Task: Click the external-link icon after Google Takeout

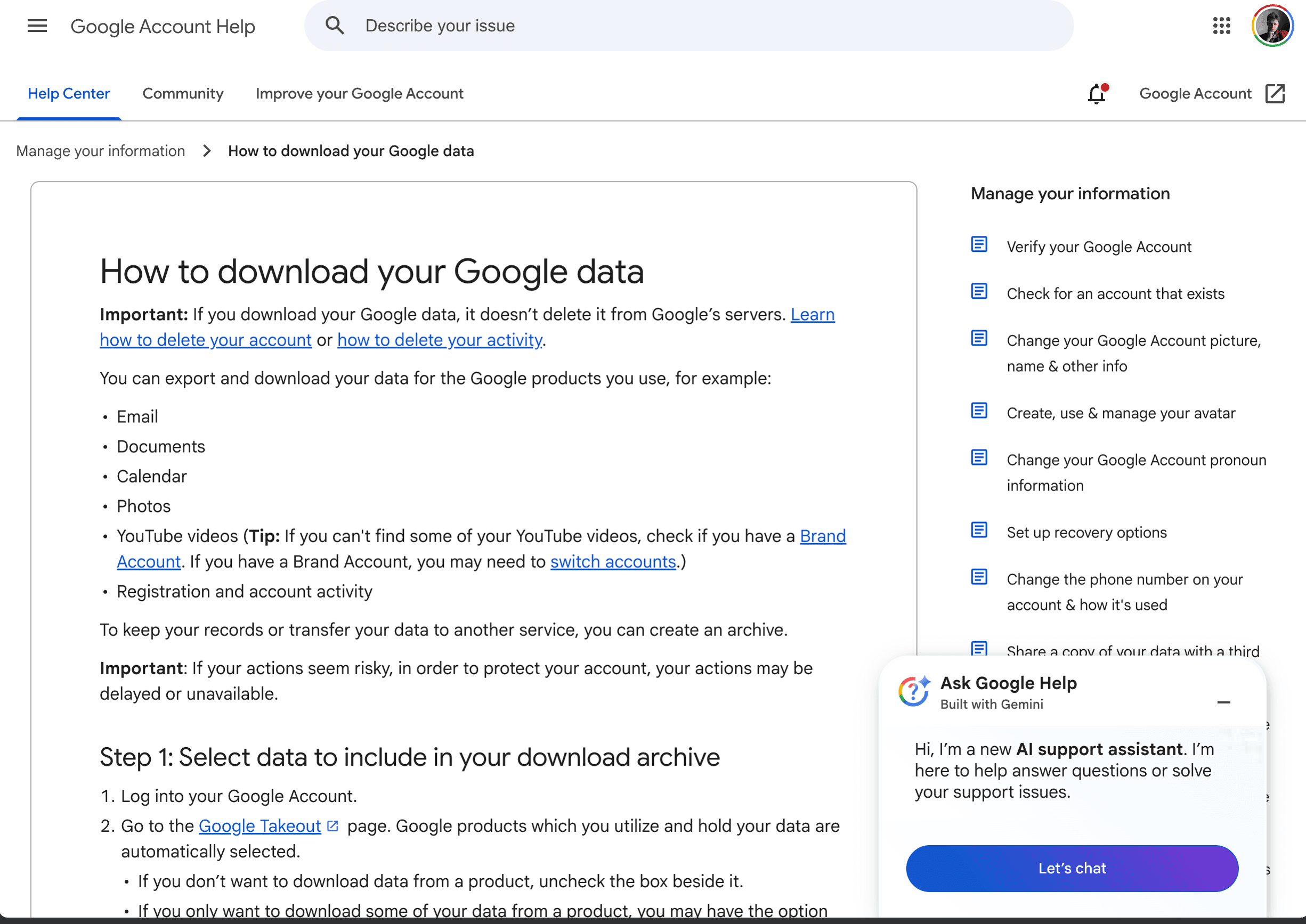Action: (x=333, y=825)
